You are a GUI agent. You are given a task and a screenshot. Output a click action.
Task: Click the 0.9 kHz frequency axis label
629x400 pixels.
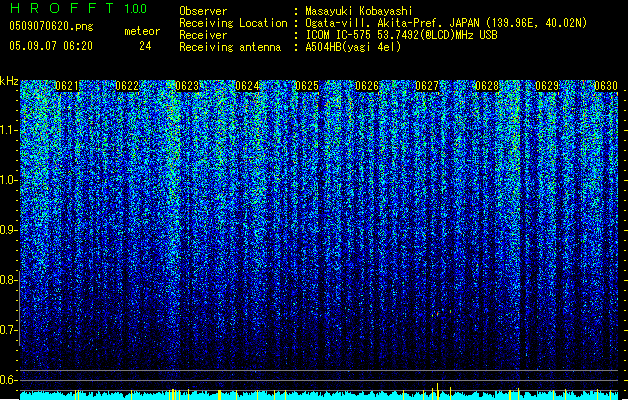(x=8, y=230)
